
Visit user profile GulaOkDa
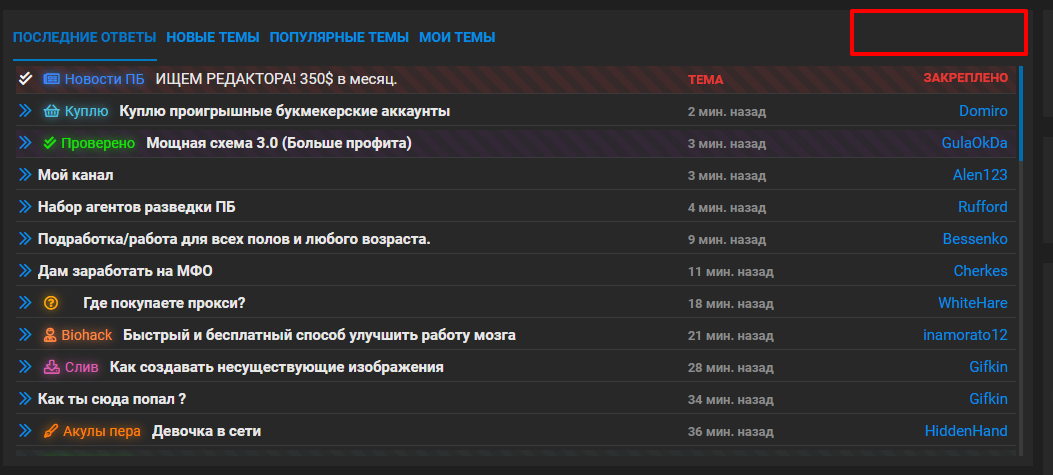pyautogui.click(x=974, y=143)
